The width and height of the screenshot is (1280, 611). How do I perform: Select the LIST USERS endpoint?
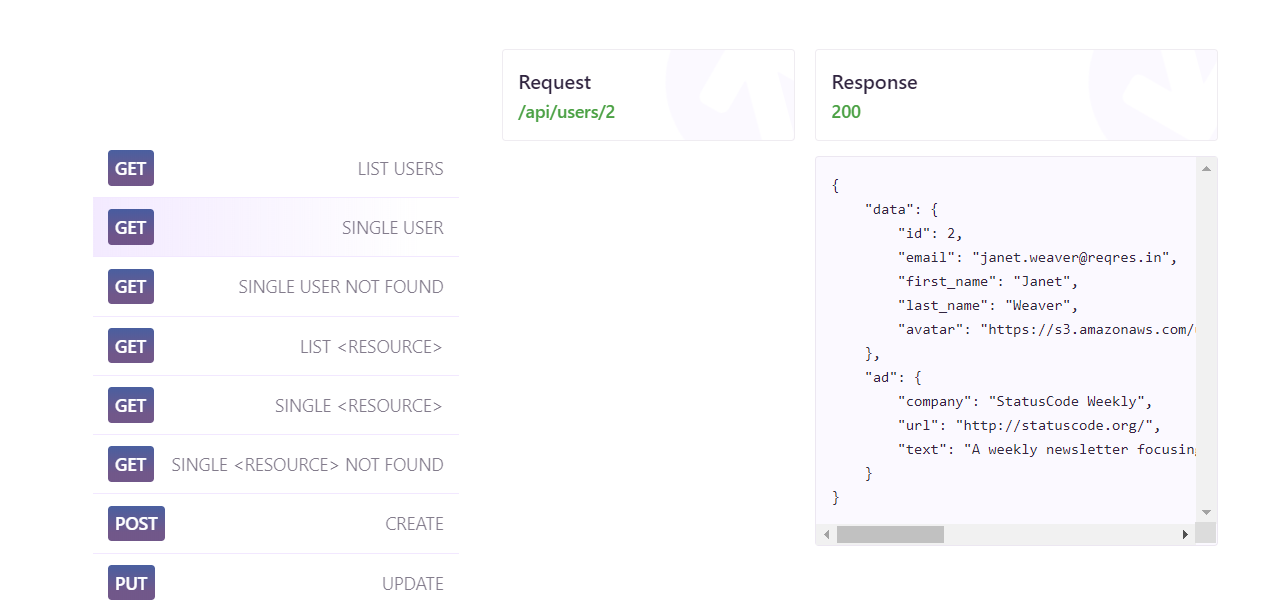[400, 168]
